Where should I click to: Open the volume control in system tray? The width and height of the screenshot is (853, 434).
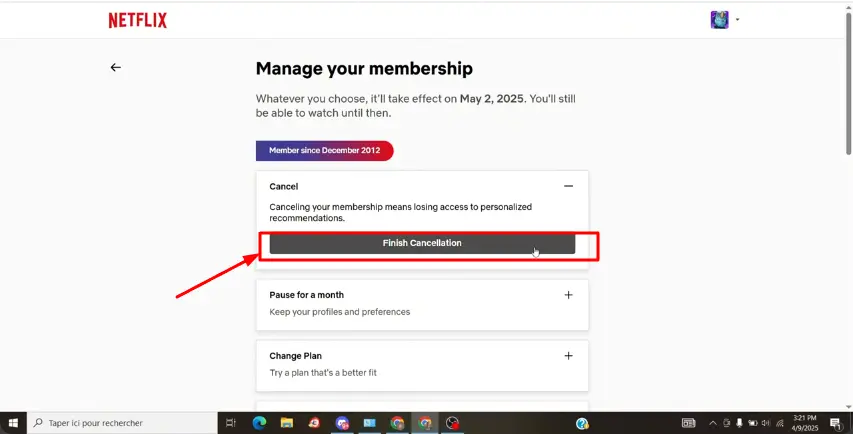coord(766,423)
